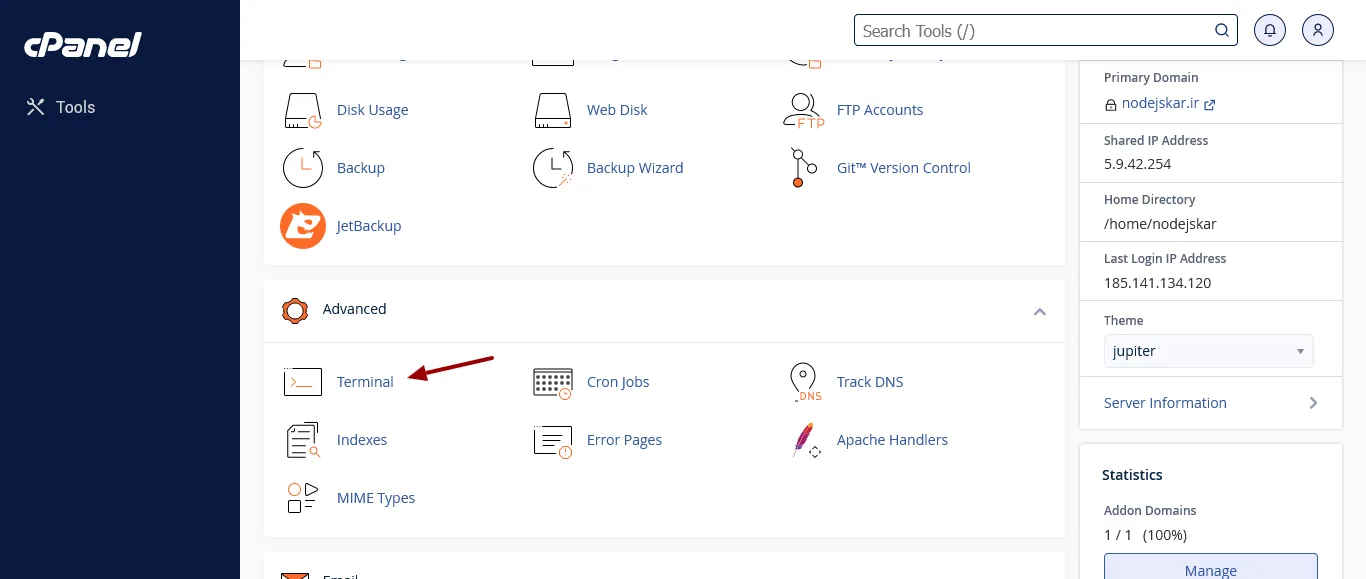Click the notifications bell icon
Viewport: 1366px width, 579px height.
pyautogui.click(x=1270, y=30)
